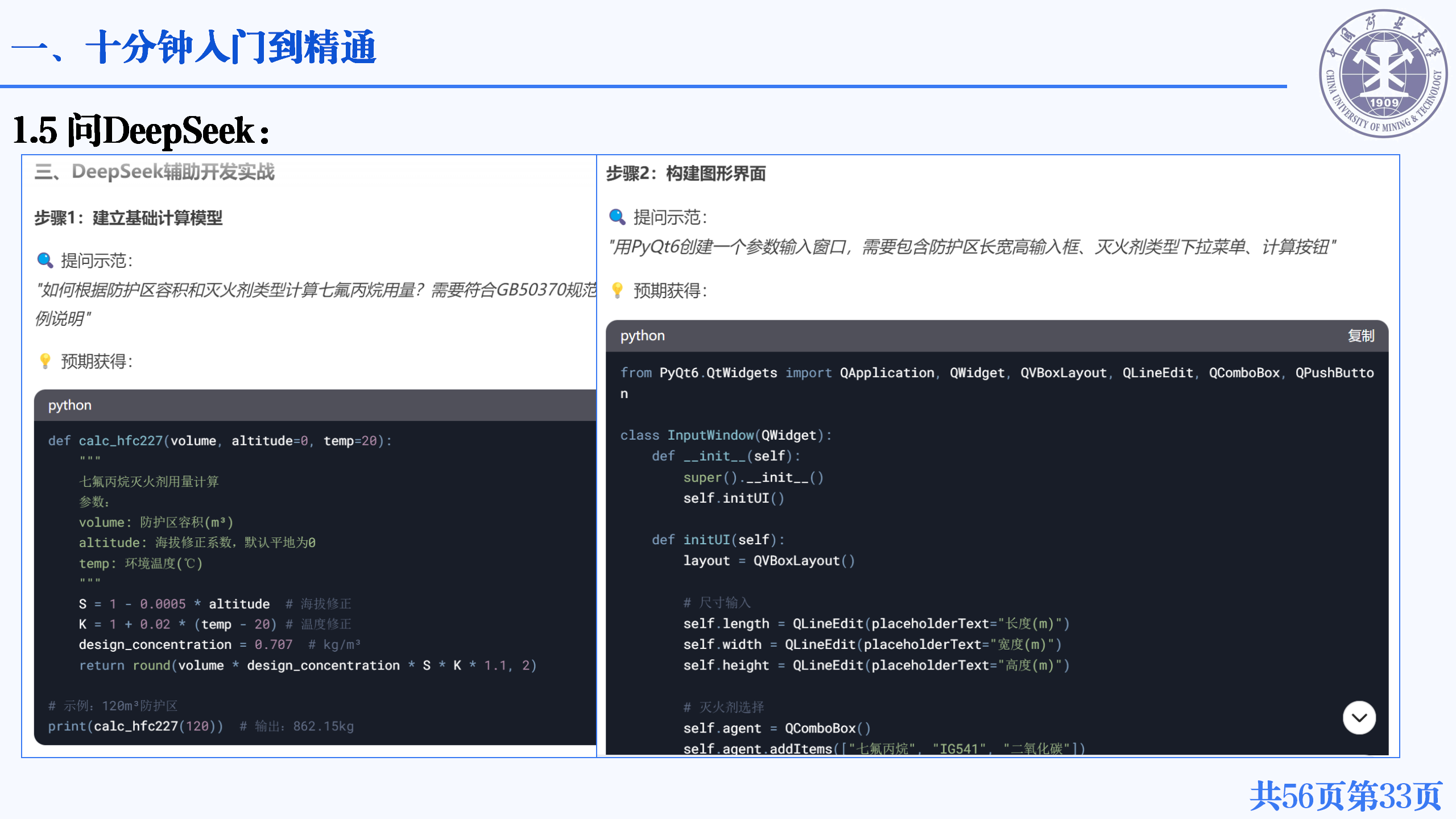Click the python label on the left code block
Viewport: 1456px width, 819px height.
click(x=69, y=405)
